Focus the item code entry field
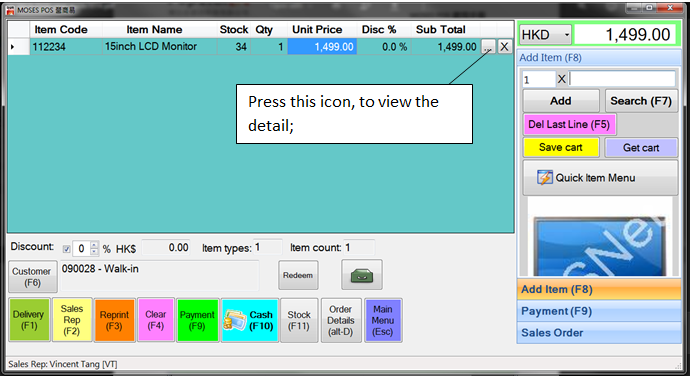The image size is (692, 377). [x=622, y=79]
